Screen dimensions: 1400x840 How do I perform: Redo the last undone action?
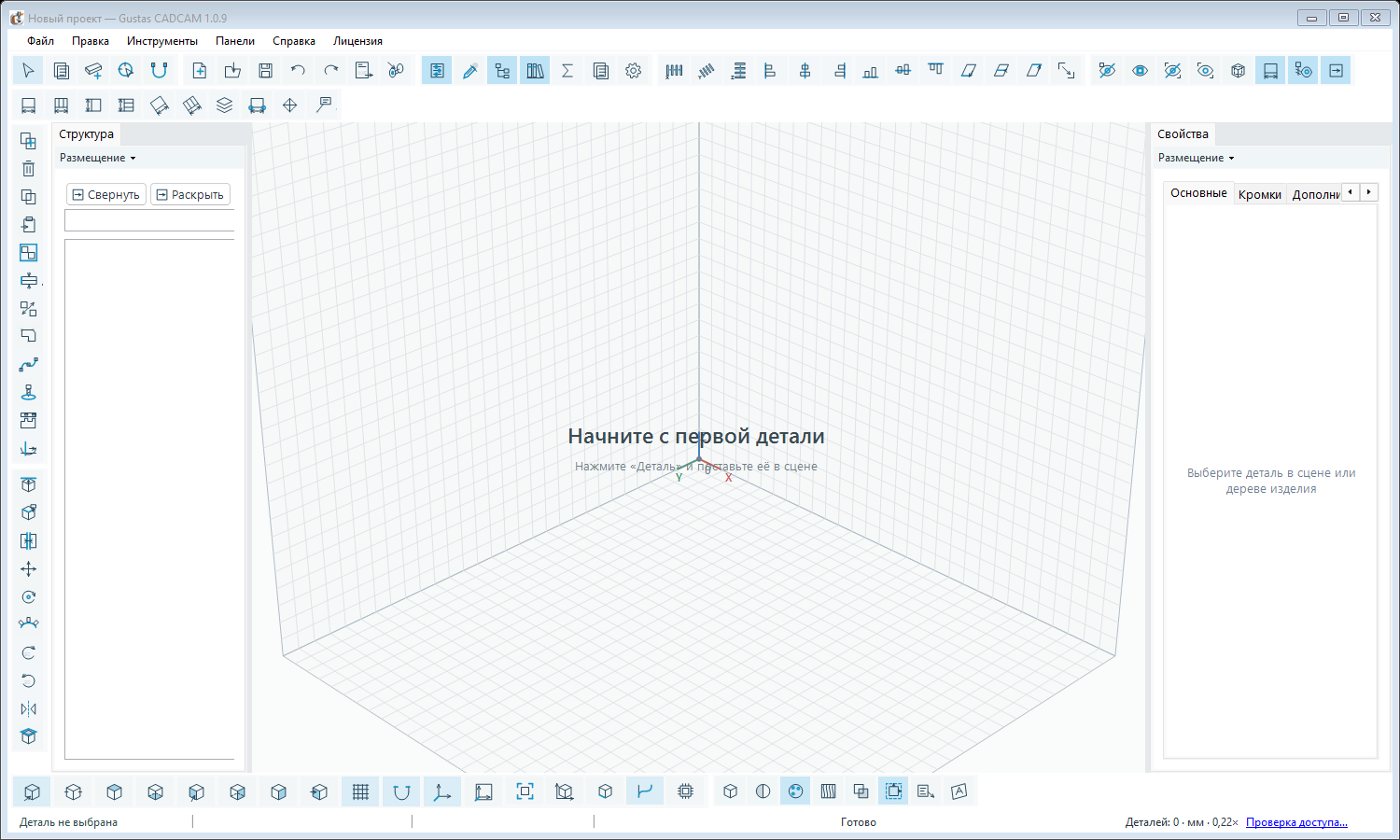point(330,70)
